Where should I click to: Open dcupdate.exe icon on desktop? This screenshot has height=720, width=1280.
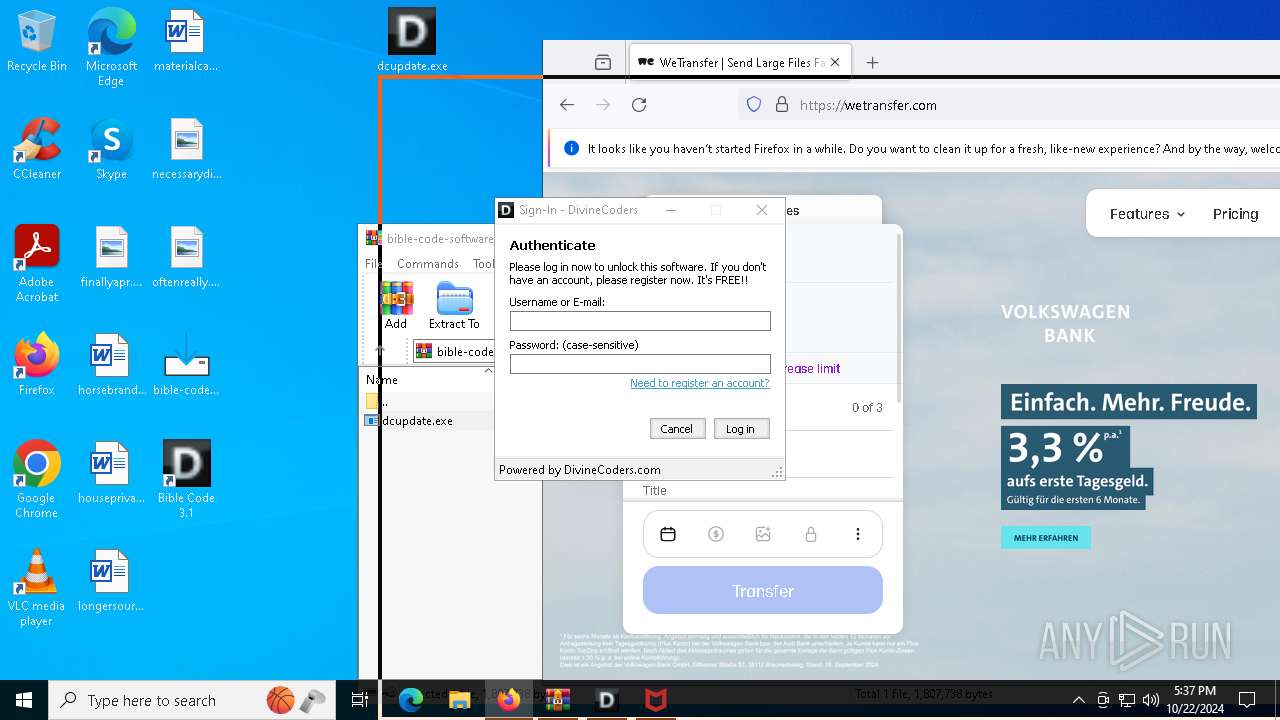click(x=412, y=40)
